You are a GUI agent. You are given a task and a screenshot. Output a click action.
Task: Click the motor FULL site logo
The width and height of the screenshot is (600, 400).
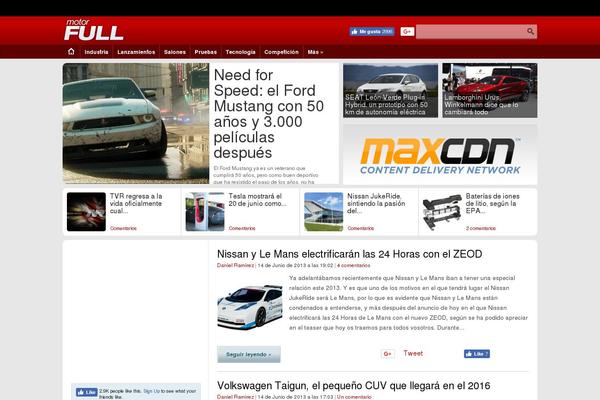(94, 30)
